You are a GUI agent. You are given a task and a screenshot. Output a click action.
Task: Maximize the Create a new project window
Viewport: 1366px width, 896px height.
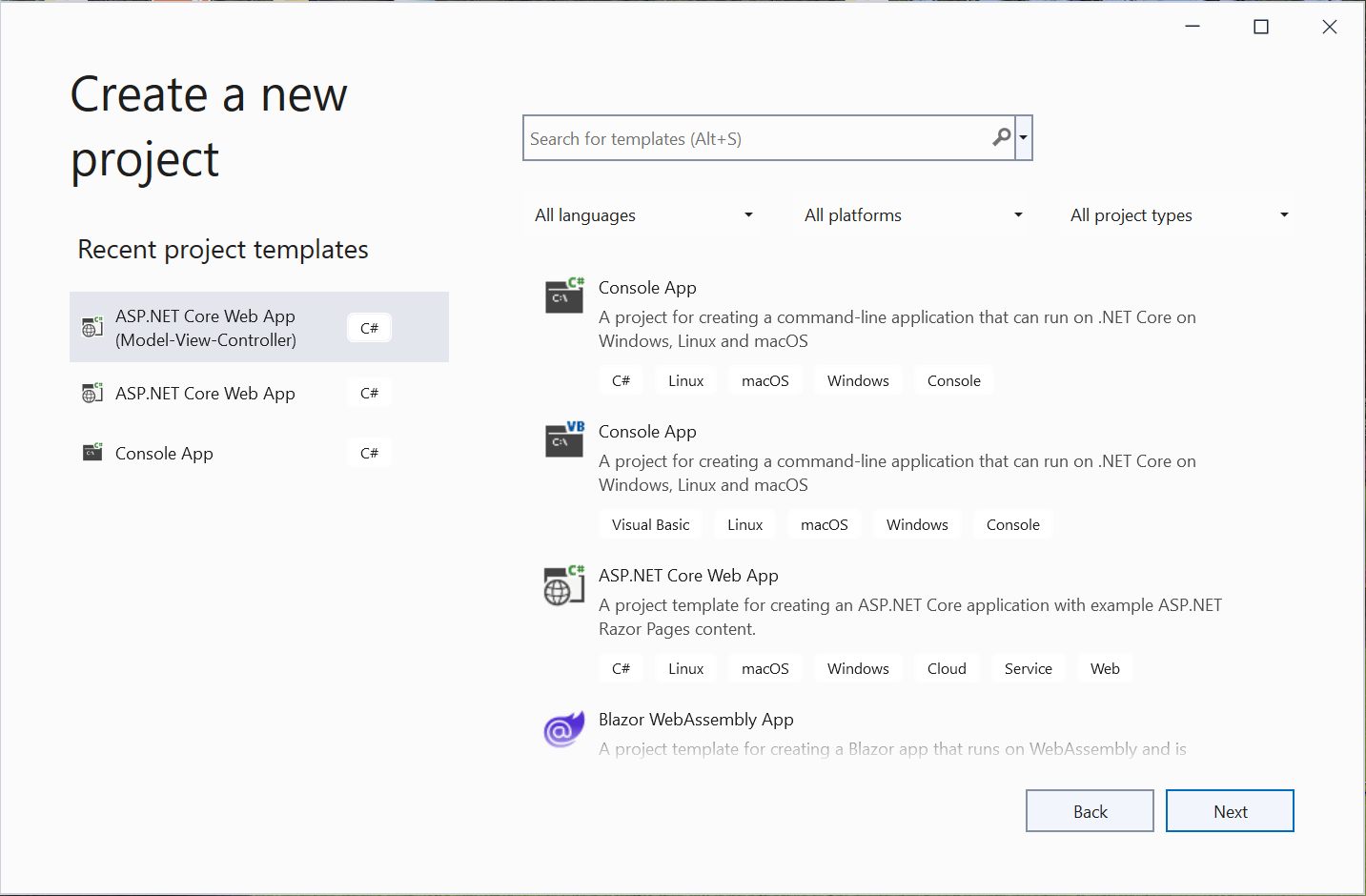pyautogui.click(x=1261, y=27)
